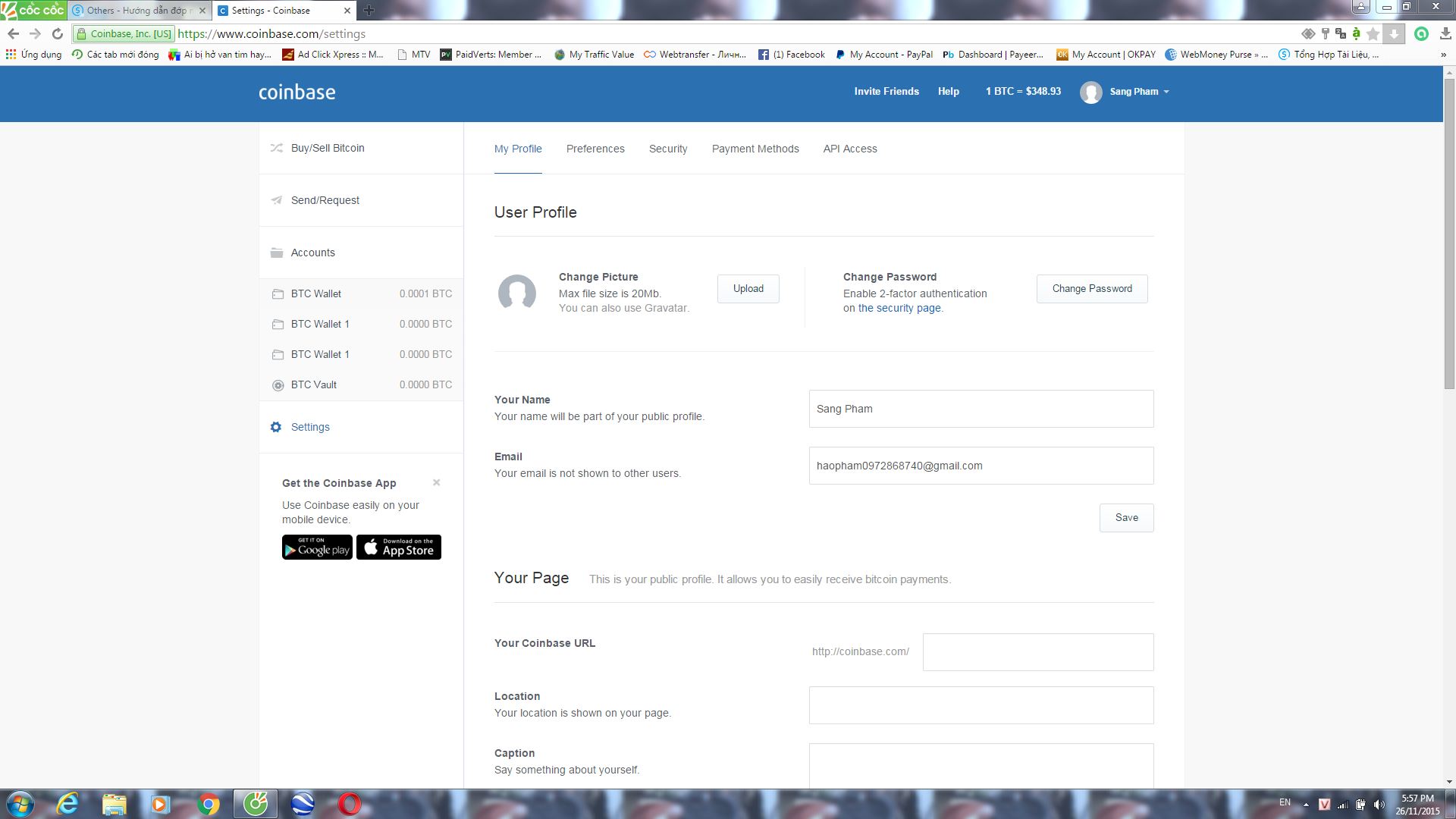The height and width of the screenshot is (819, 1456).
Task: Click the Buy/Sell Bitcoin shuffle icon
Action: (x=276, y=148)
